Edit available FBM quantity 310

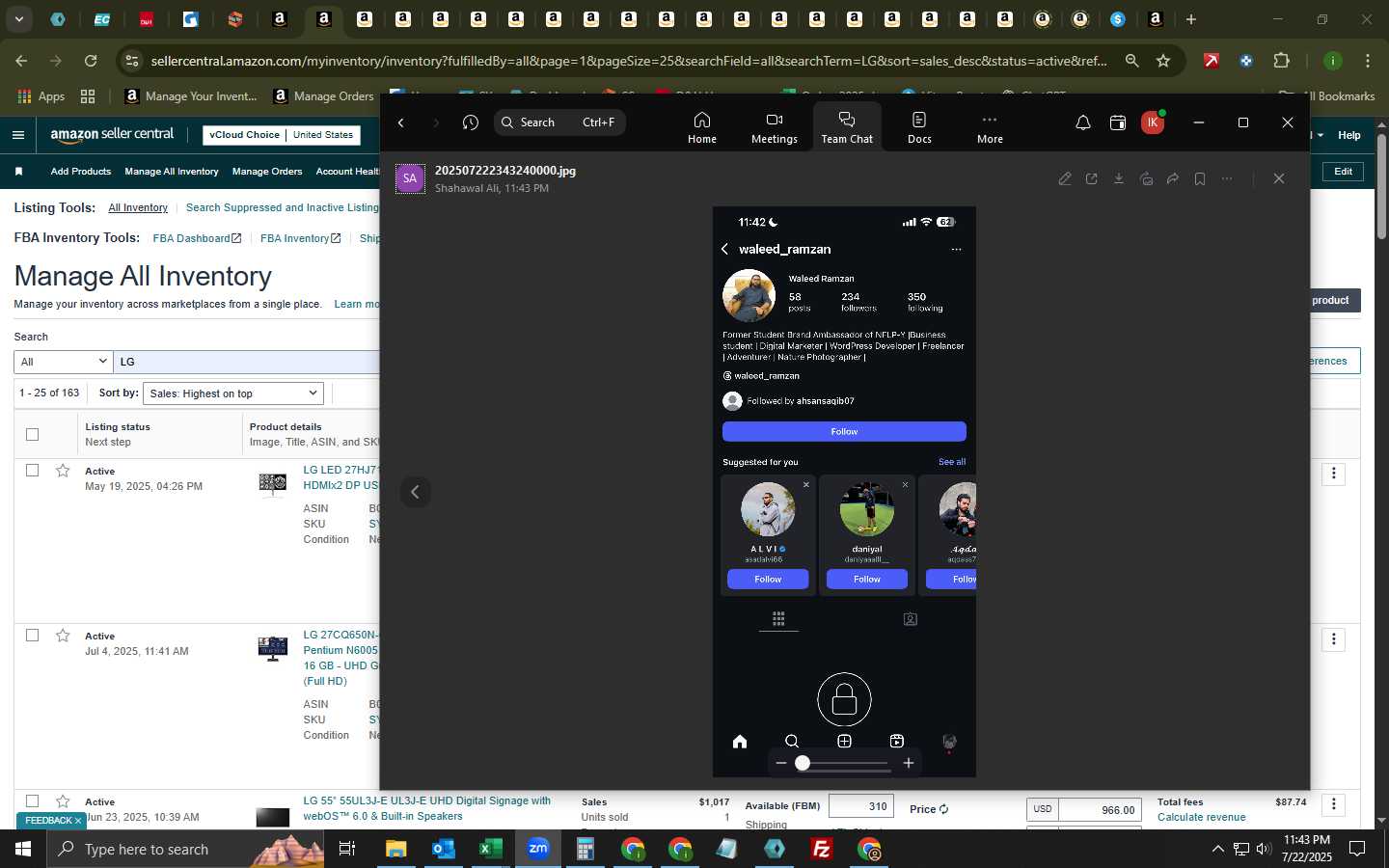point(861,806)
